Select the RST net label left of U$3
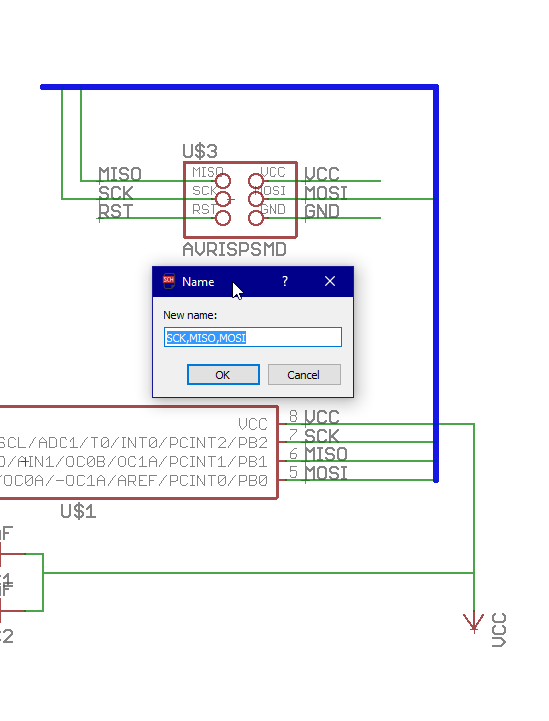The height and width of the screenshot is (721, 549). (x=115, y=212)
